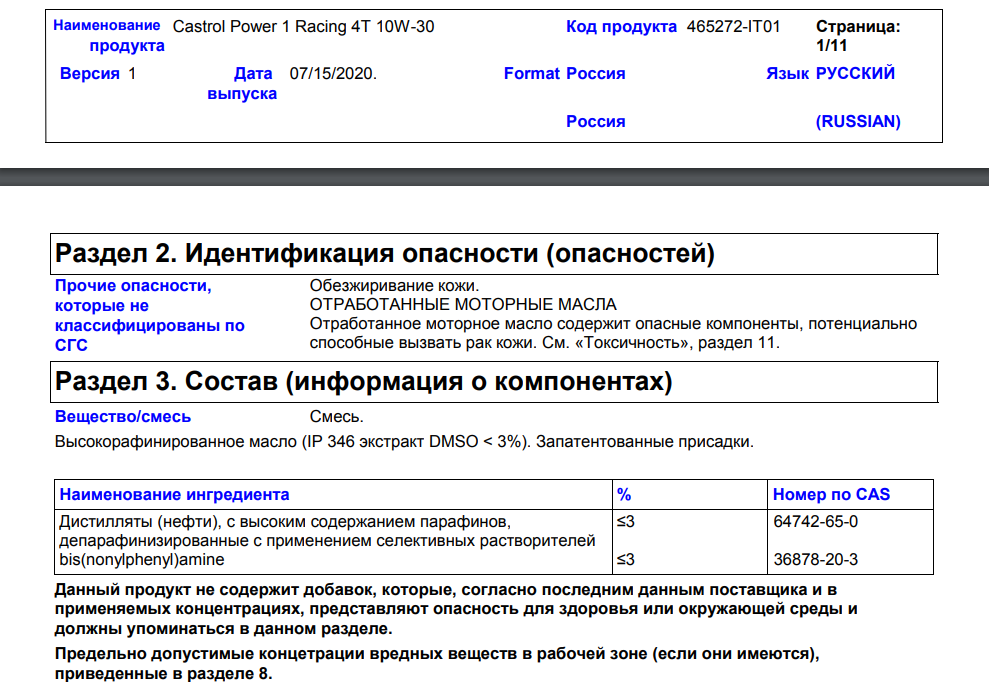The width and height of the screenshot is (989, 682).
Task: Click the page indicator 'Страница: 1/11'
Action: click(858, 35)
